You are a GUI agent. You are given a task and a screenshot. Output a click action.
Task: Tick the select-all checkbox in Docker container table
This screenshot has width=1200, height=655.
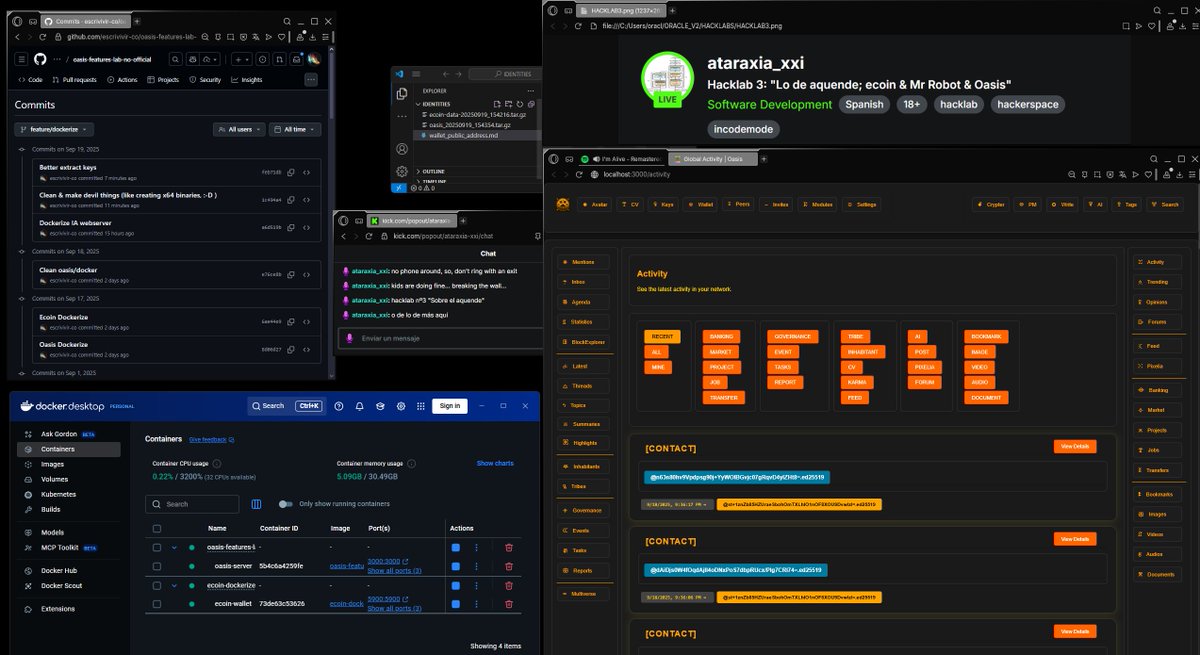pyautogui.click(x=157, y=528)
